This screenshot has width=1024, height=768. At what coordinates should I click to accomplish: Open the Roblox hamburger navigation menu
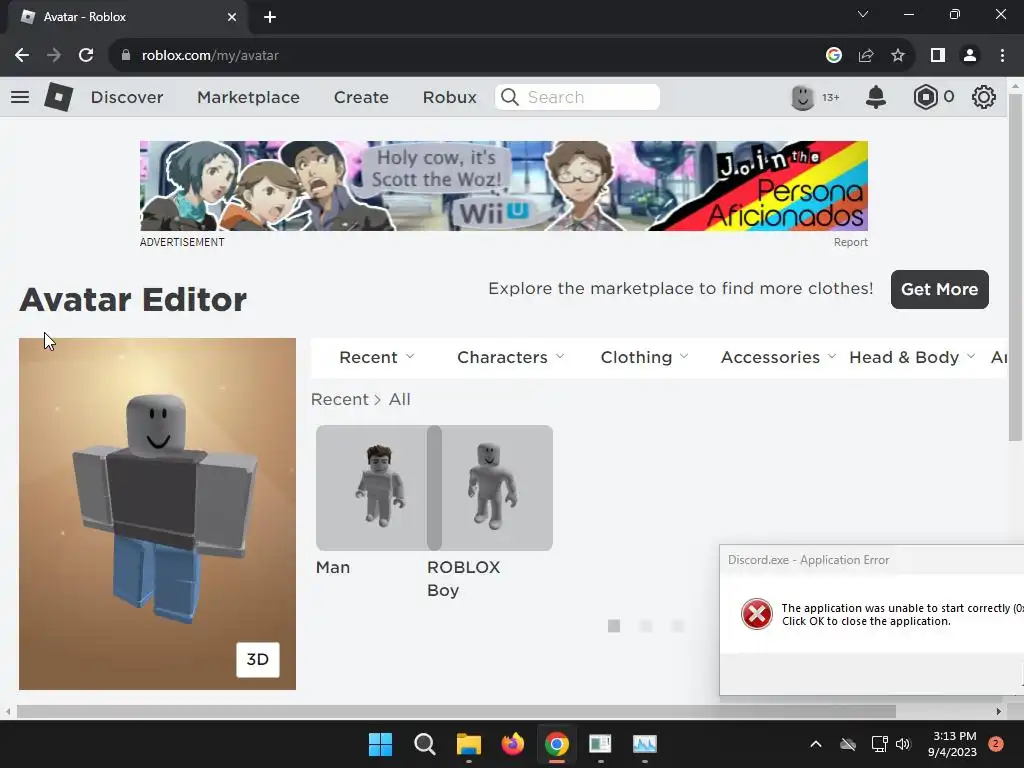coord(20,97)
